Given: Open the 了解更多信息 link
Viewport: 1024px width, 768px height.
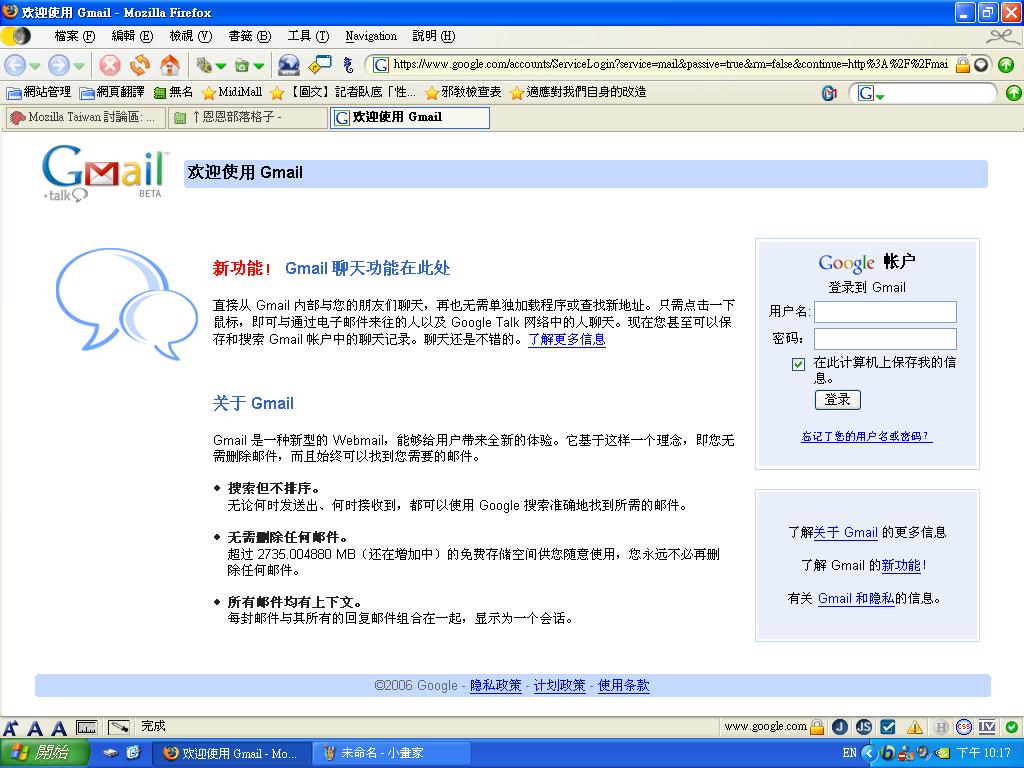Looking at the screenshot, I should (566, 340).
